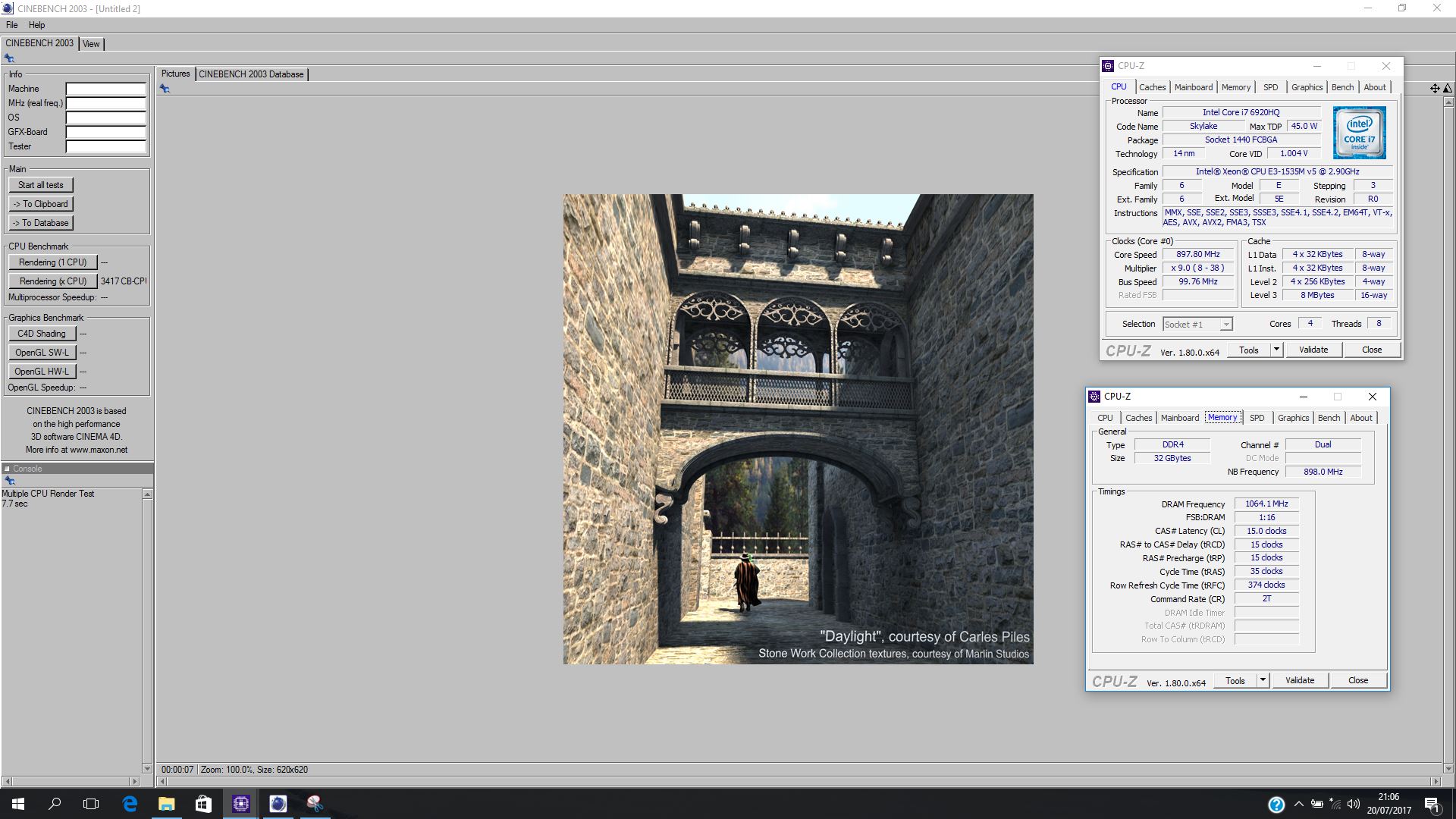Click the Console panel header square icon

pos(7,469)
